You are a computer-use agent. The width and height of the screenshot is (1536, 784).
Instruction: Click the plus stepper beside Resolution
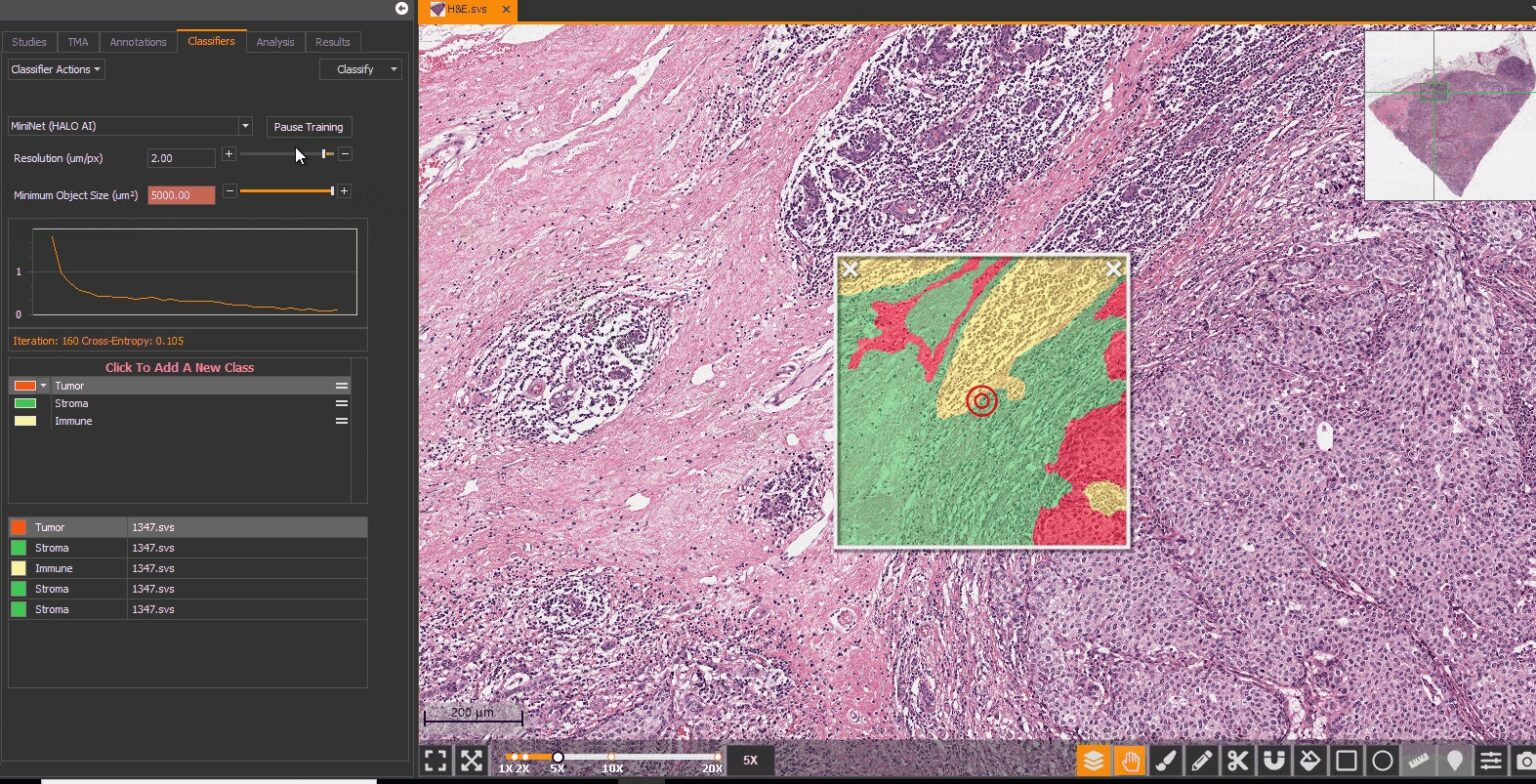coord(228,154)
